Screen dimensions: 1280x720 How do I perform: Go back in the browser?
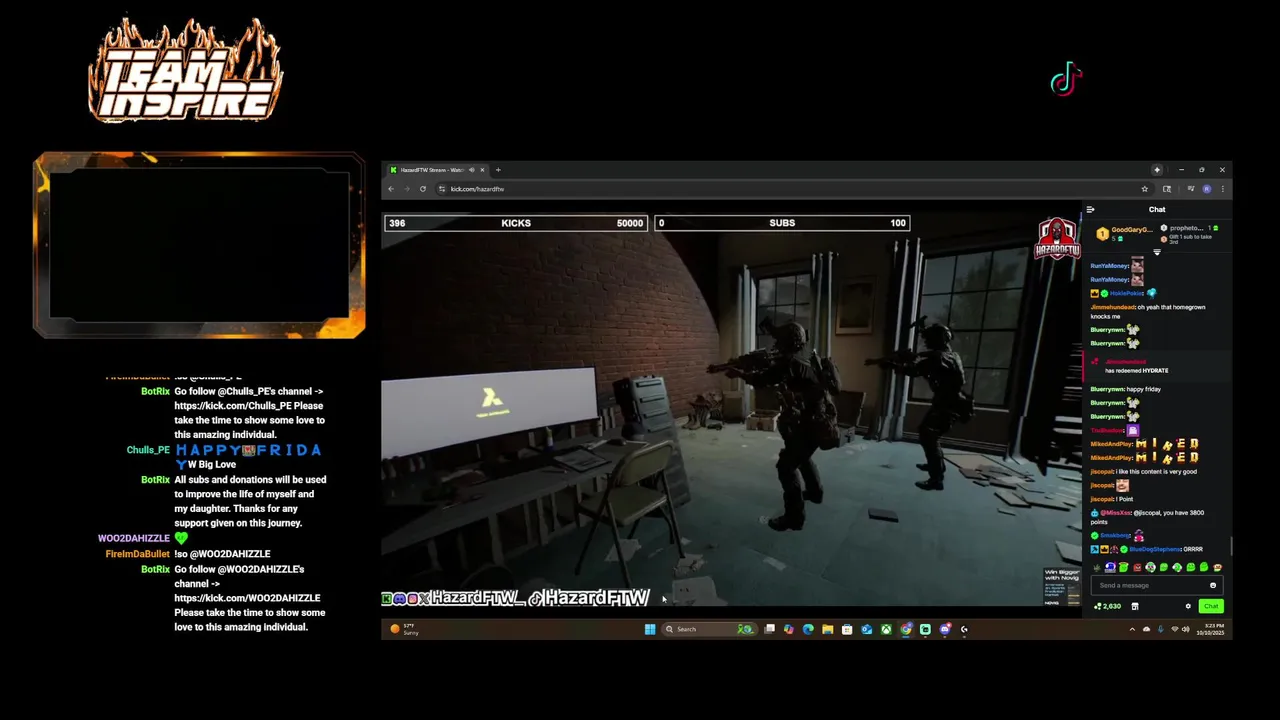[391, 189]
